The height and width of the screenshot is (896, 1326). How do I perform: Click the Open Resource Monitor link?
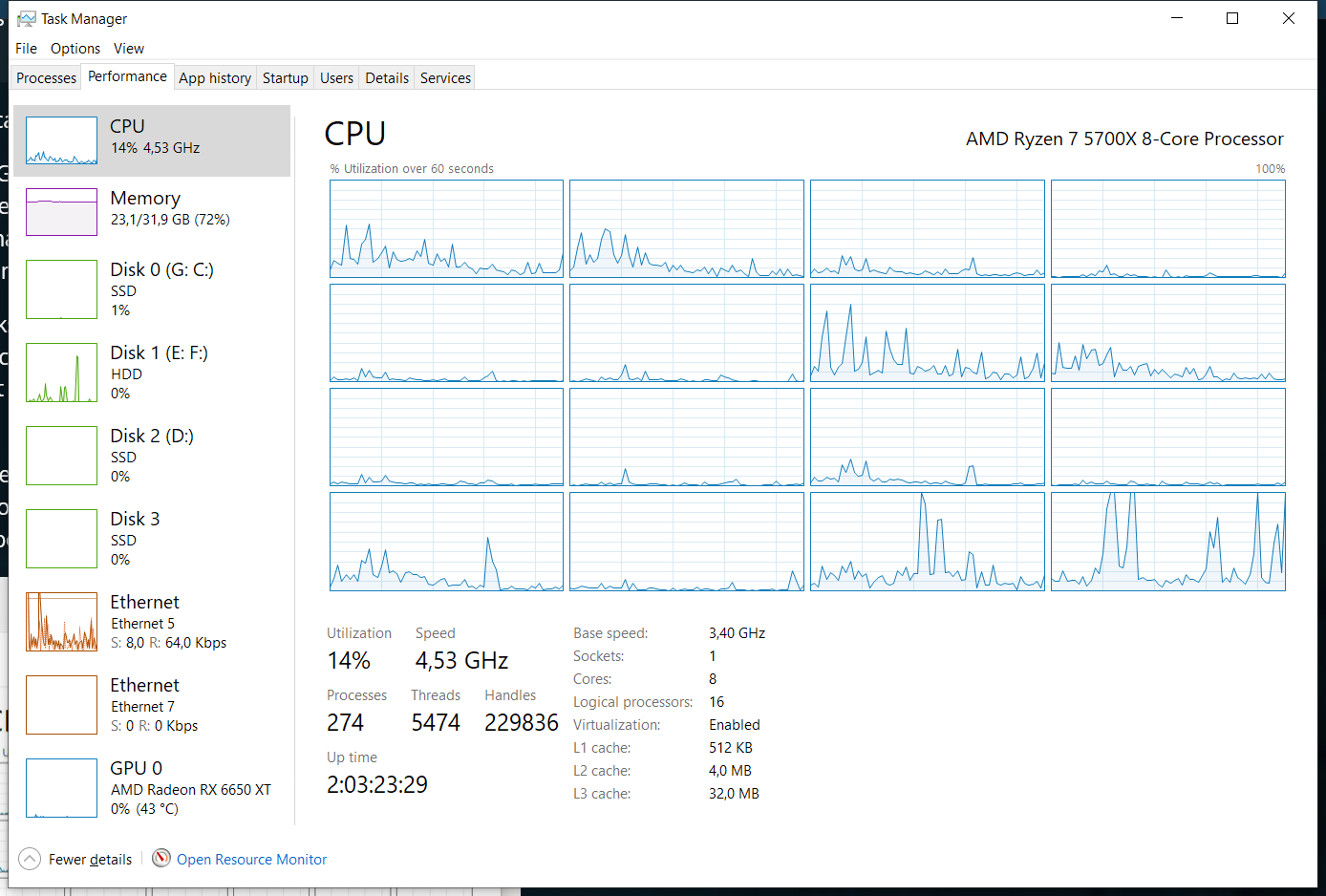point(251,860)
